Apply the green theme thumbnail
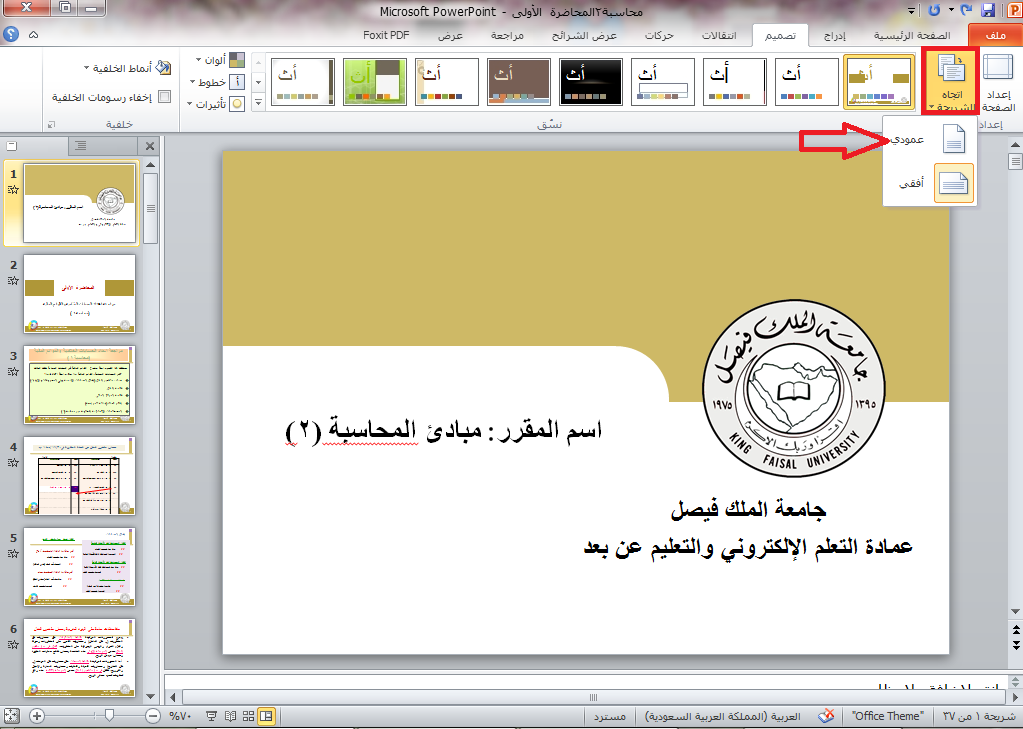 [x=375, y=82]
